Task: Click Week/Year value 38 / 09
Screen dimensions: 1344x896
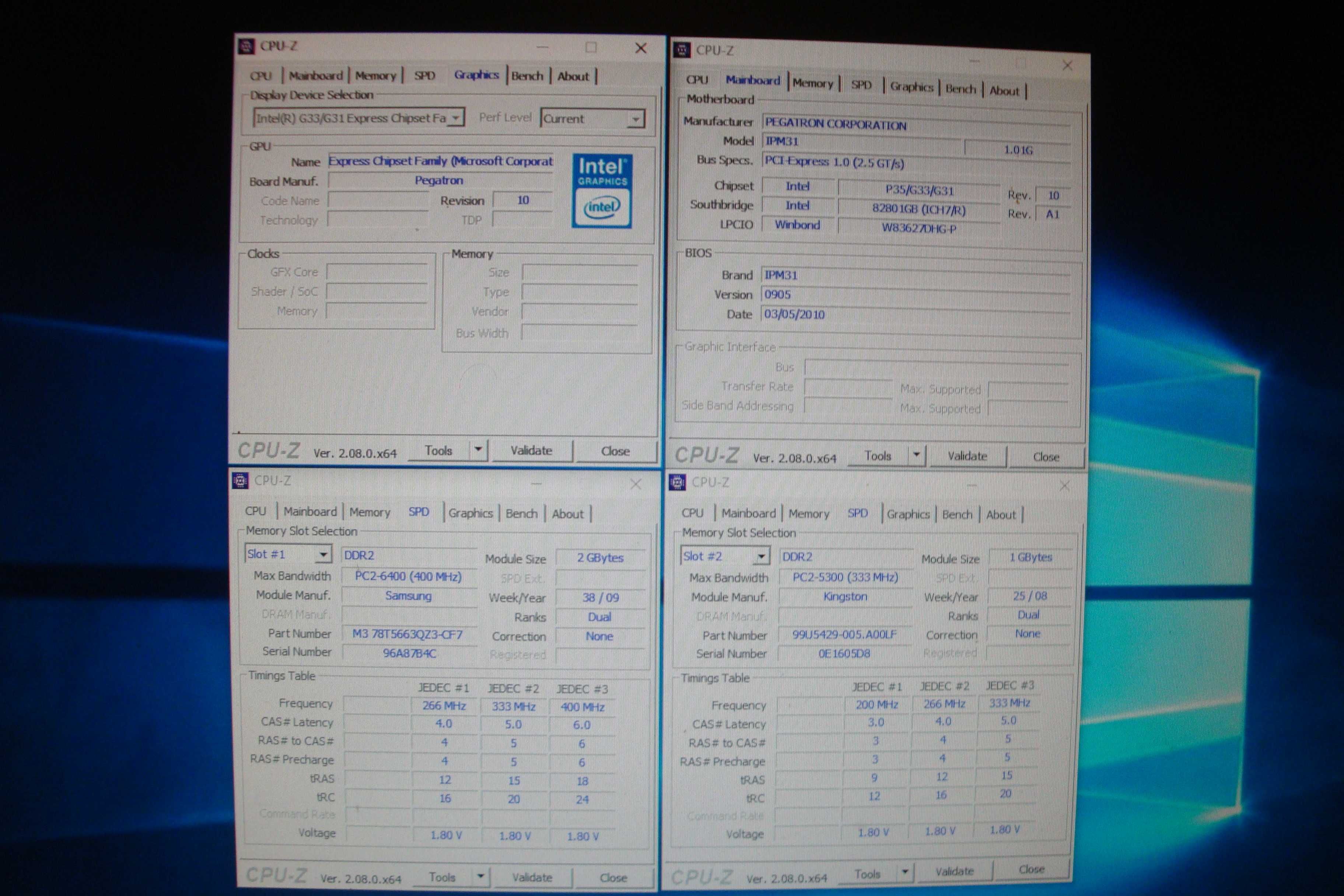Action: coord(600,598)
